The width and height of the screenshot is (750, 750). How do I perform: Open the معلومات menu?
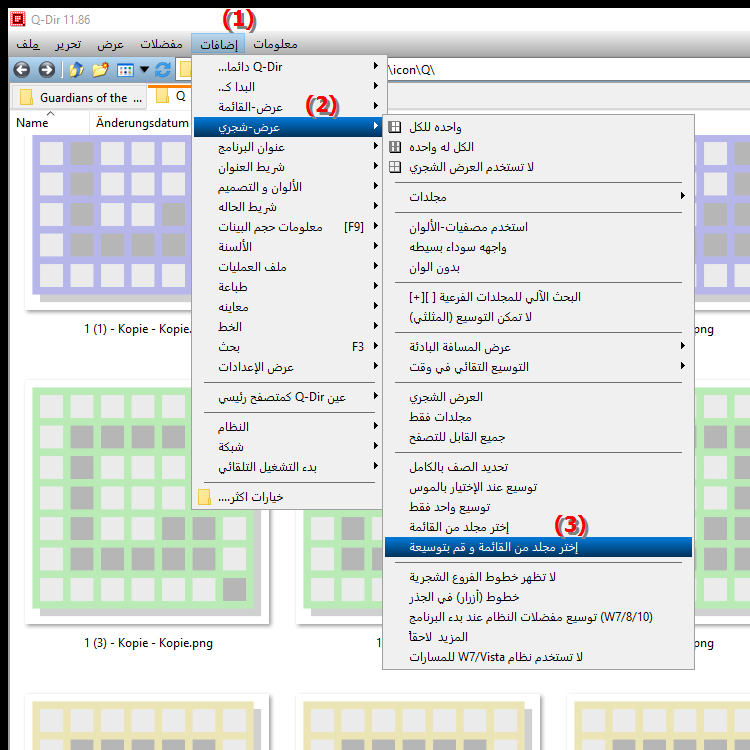pyautogui.click(x=275, y=44)
